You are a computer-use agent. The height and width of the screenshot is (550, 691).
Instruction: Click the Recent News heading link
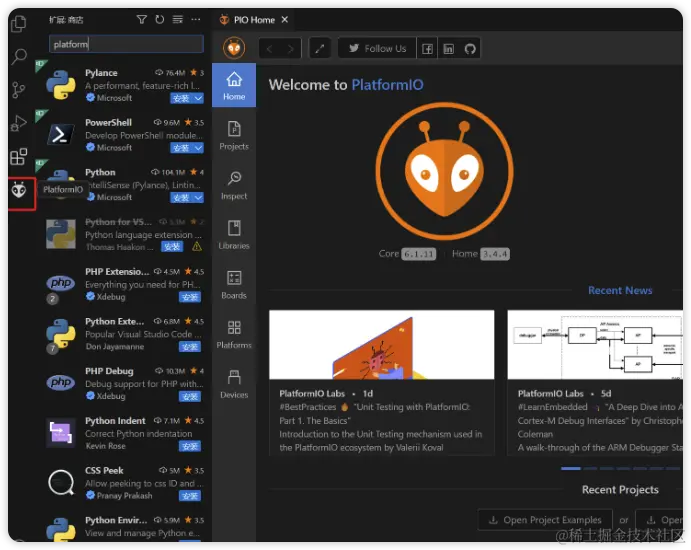620,290
